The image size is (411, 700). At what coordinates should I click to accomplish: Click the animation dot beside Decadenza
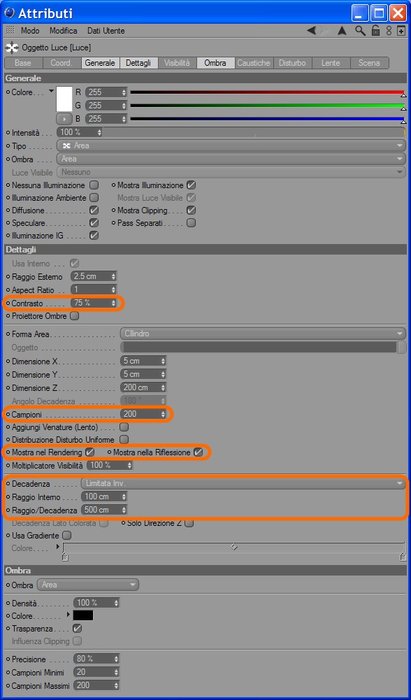click(x=8, y=483)
